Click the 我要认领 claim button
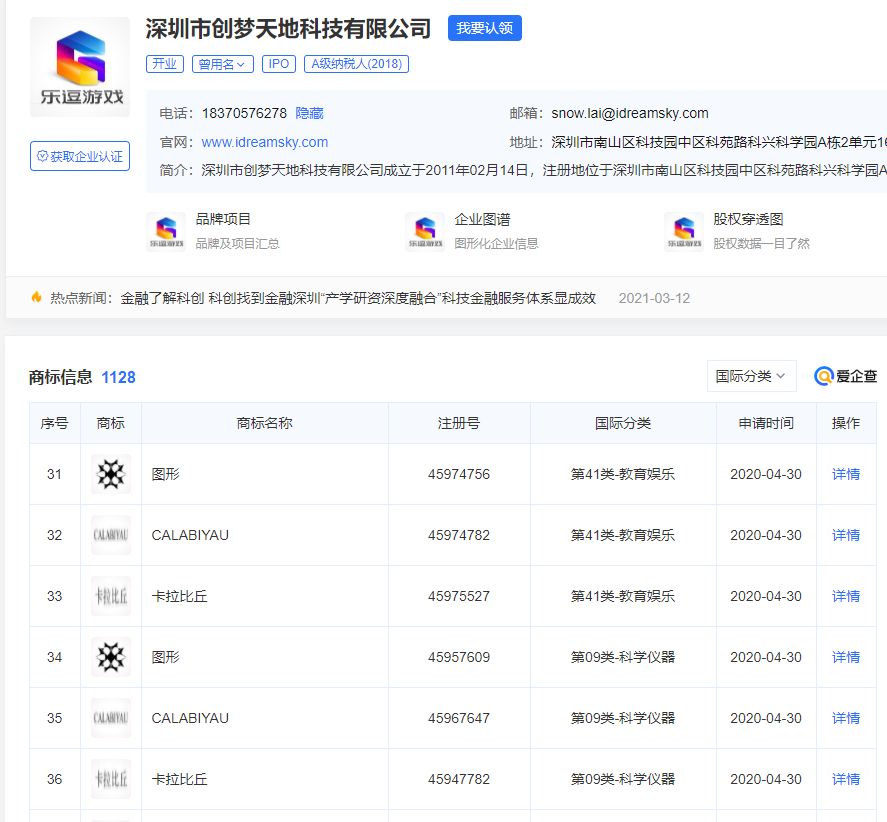The image size is (887, 822). [x=484, y=28]
